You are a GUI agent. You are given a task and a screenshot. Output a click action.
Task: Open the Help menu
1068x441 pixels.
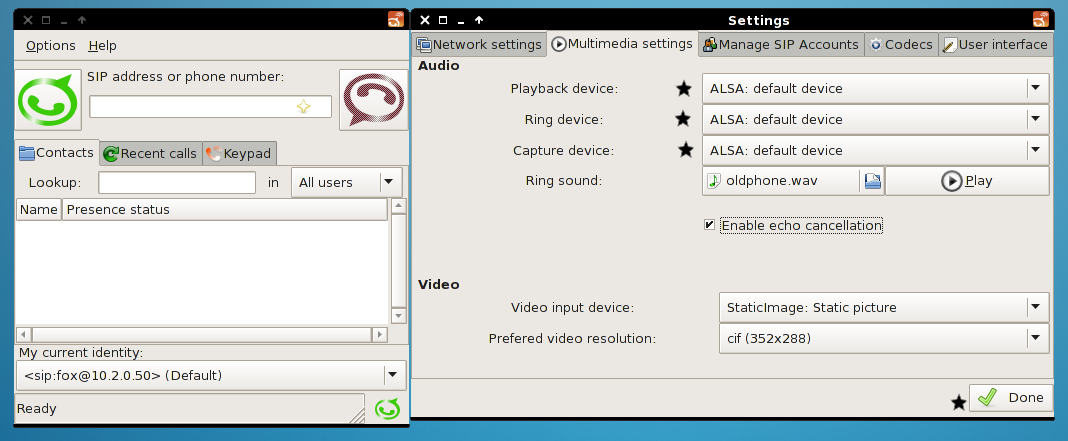102,45
